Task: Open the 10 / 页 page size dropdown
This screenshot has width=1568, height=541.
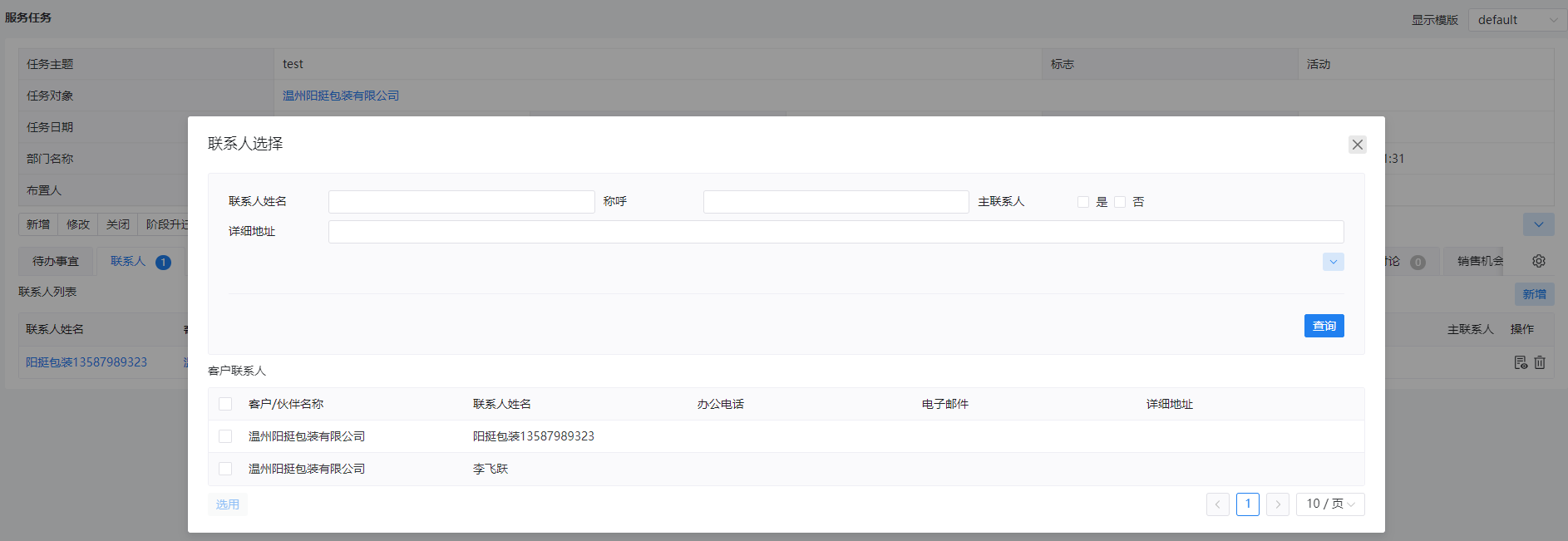Action: (1329, 504)
